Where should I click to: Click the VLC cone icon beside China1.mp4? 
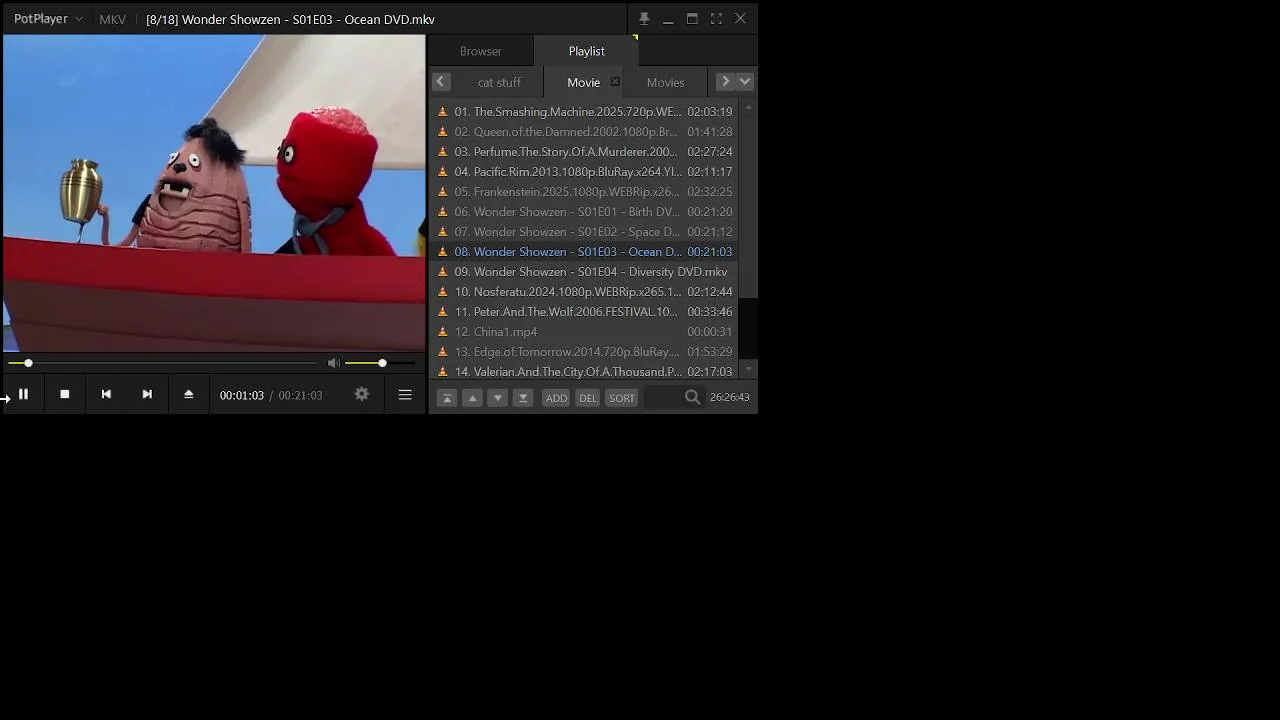(x=443, y=332)
